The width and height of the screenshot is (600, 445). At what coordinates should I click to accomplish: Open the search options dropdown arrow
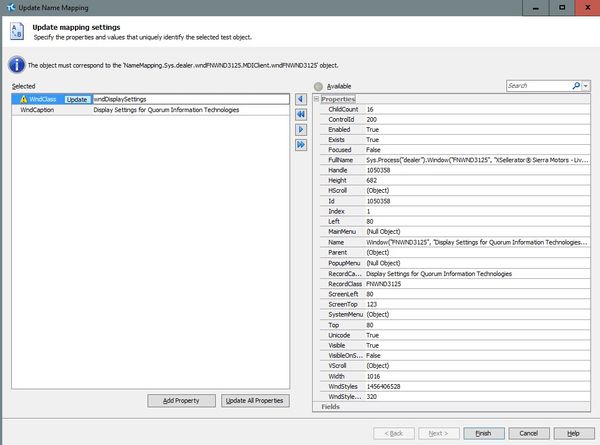pos(586,87)
